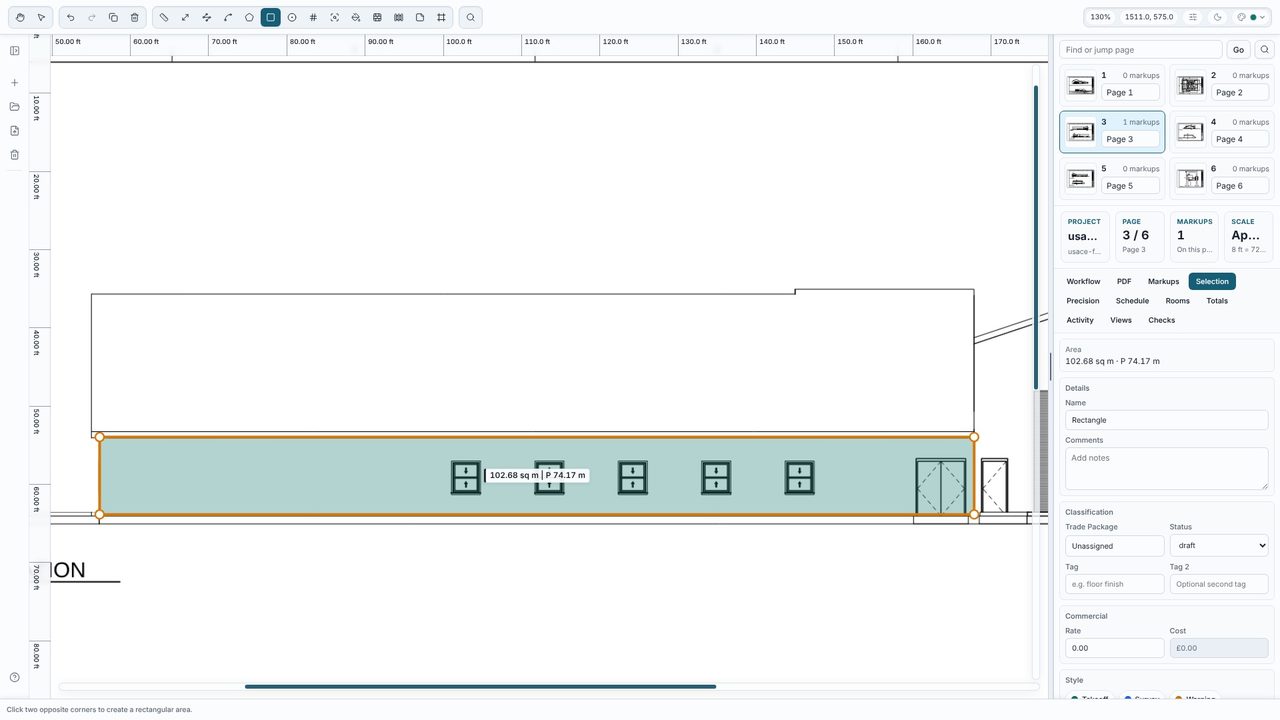
Task: Click the Tag input field
Action: [1115, 584]
